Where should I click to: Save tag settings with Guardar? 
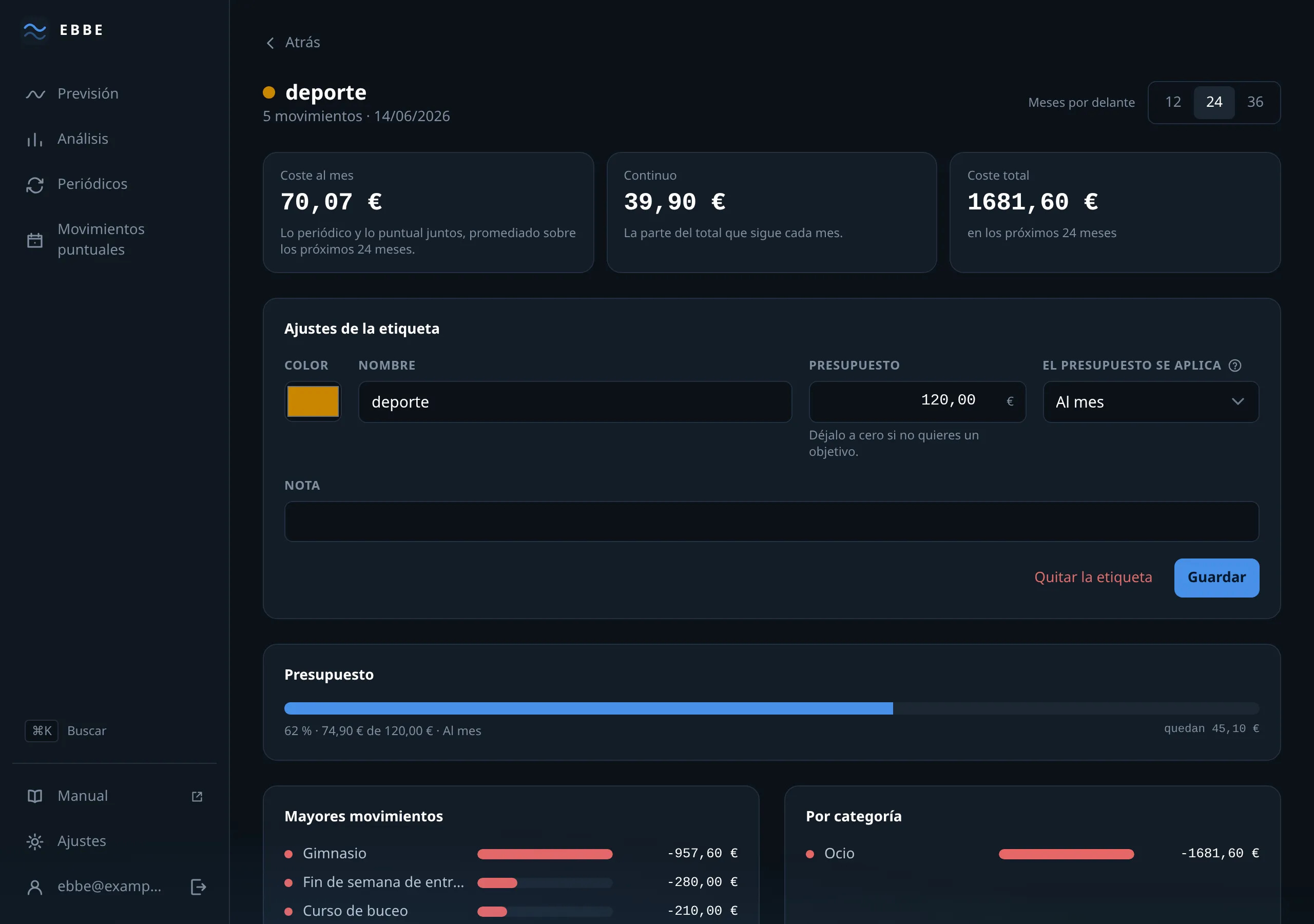tap(1216, 577)
